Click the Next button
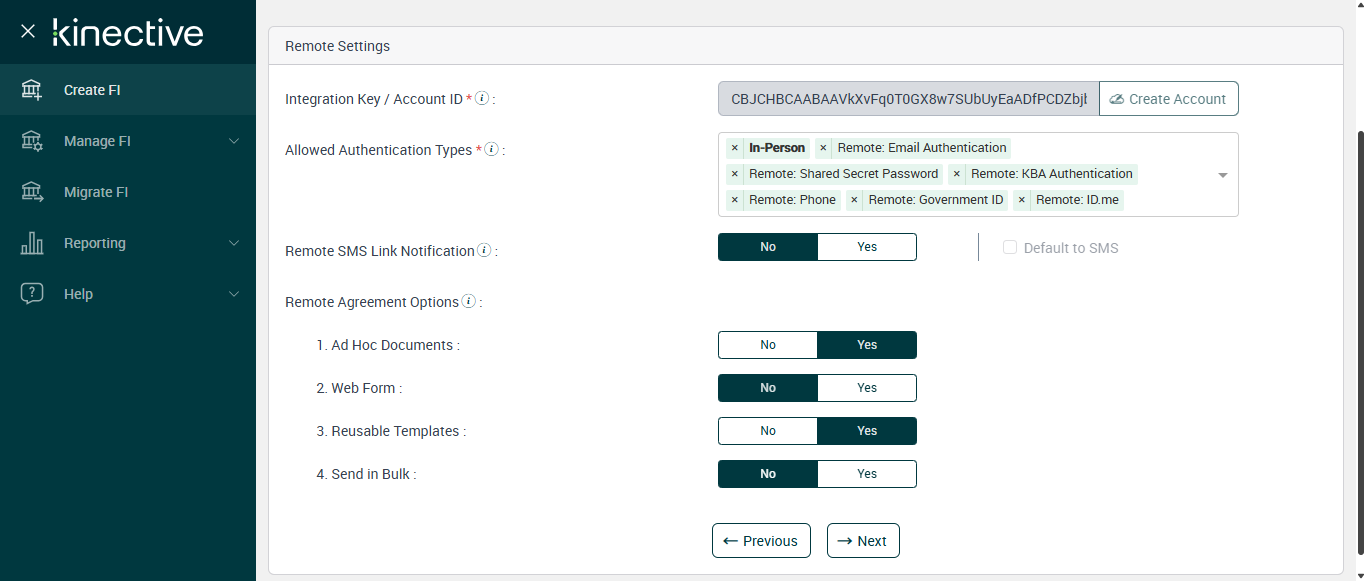1366x581 pixels. coord(862,541)
